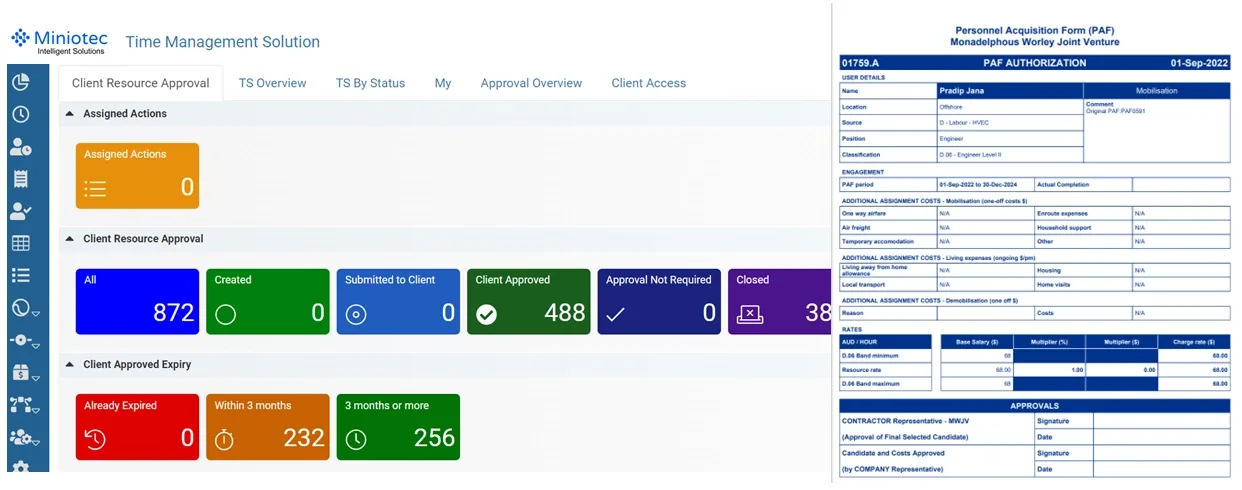The height and width of the screenshot is (490, 1242).
Task: Open the orange Assigned Actions tile
Action: point(137,176)
